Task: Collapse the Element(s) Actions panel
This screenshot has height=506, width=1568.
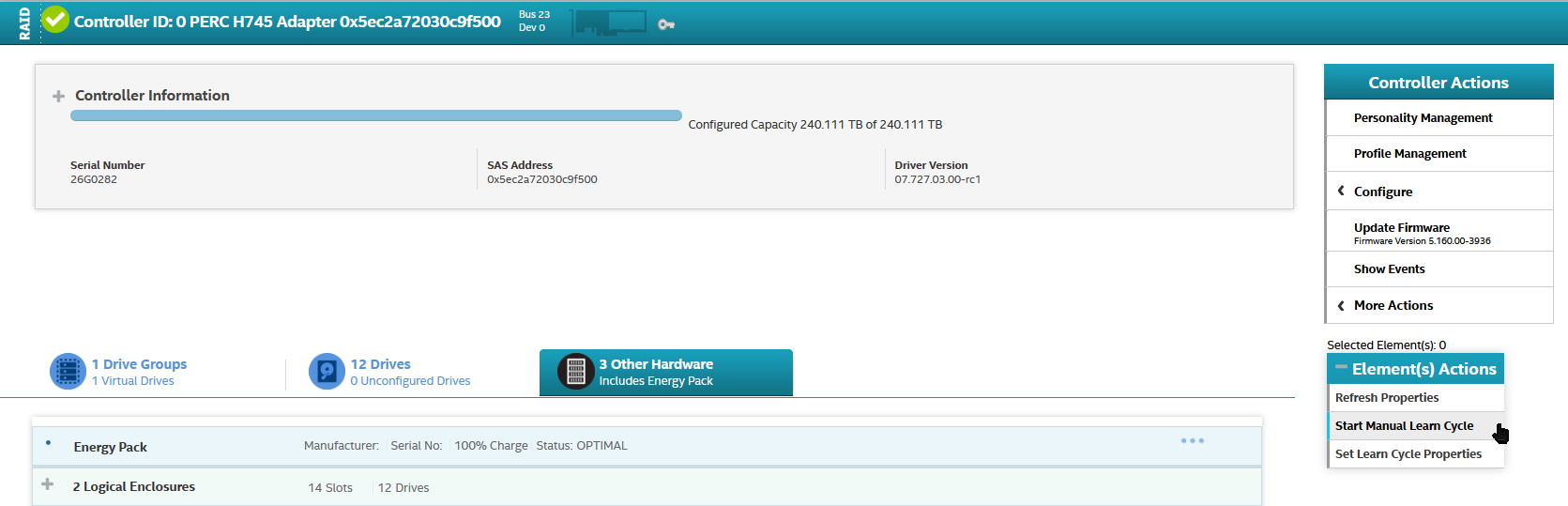Action: [x=1341, y=368]
